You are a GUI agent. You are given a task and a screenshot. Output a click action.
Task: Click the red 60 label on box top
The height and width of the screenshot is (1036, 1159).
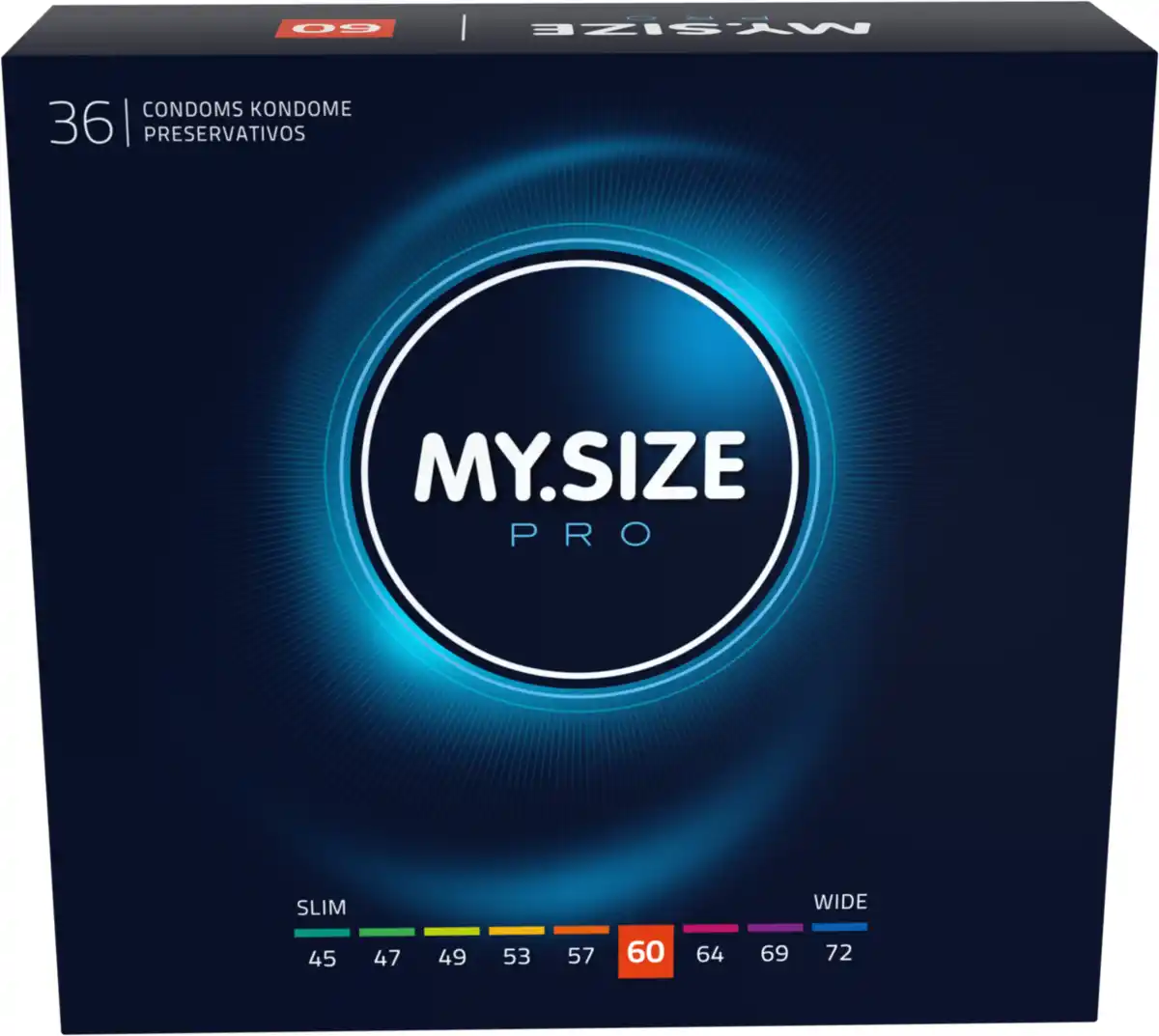335,26
